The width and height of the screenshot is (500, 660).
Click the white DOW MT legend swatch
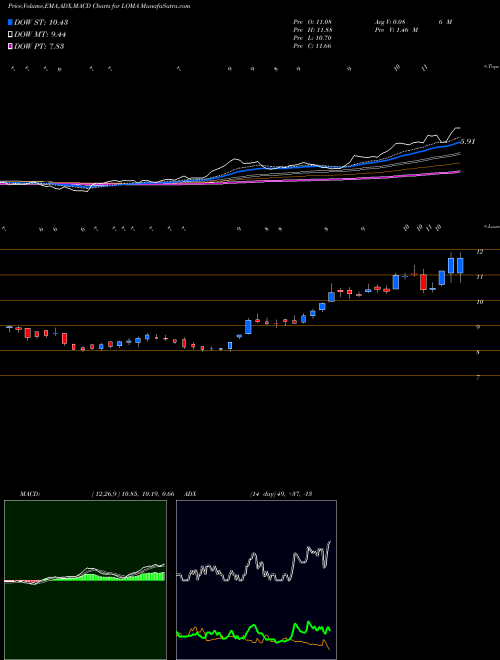[10, 35]
